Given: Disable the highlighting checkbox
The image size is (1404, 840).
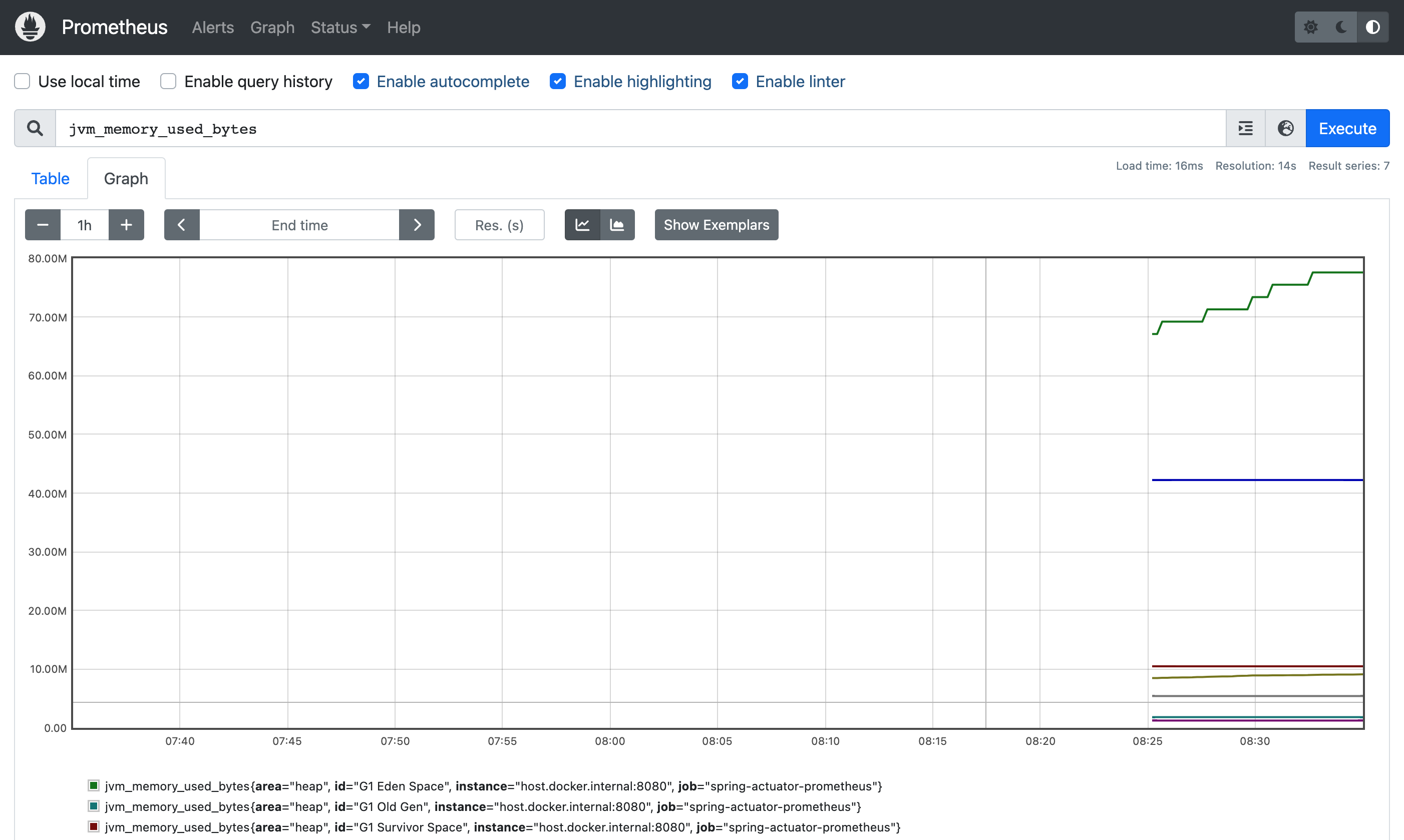Looking at the screenshot, I should click(x=558, y=81).
